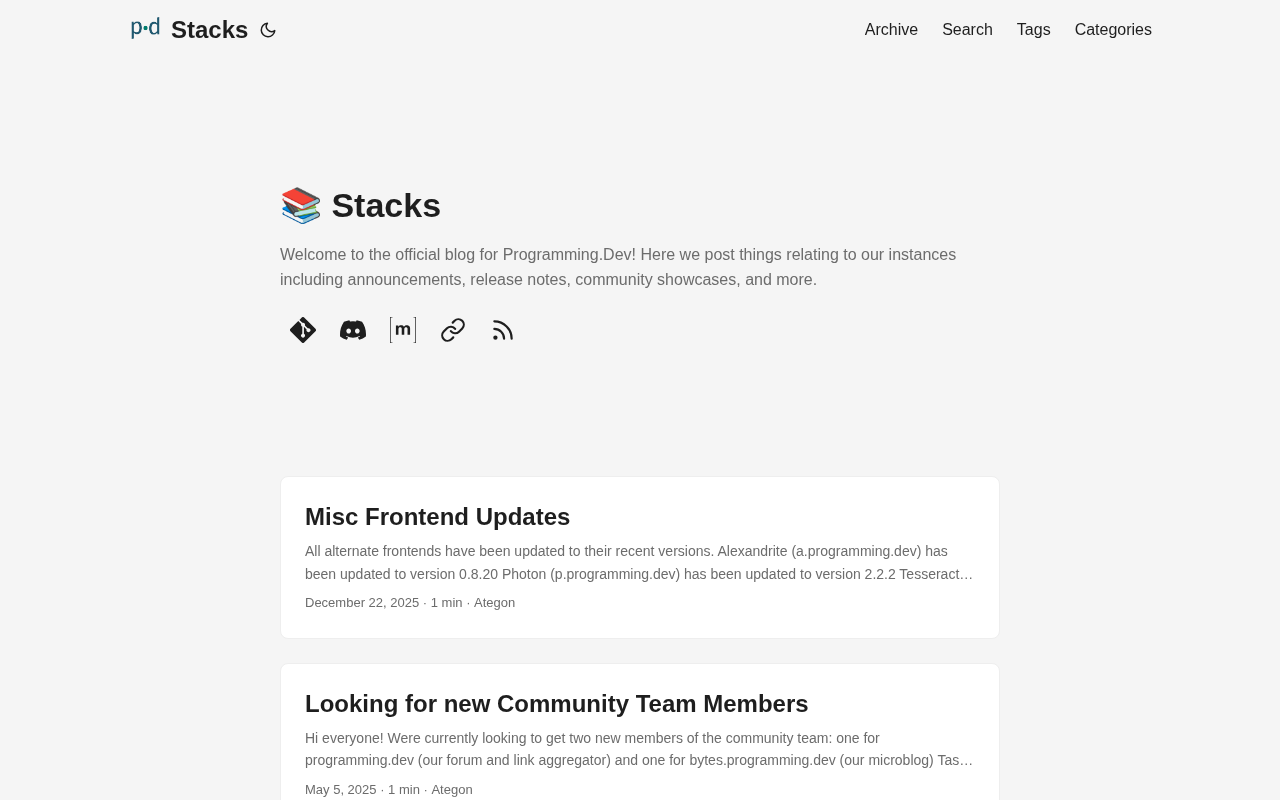Select Tags in the top navigation

tap(1033, 30)
